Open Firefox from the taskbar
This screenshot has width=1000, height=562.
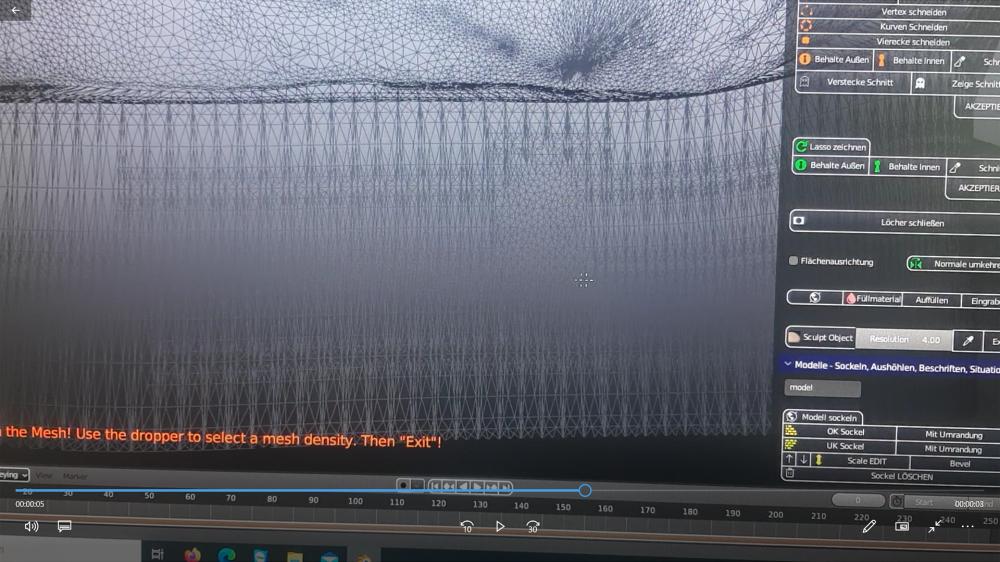pyautogui.click(x=192, y=554)
